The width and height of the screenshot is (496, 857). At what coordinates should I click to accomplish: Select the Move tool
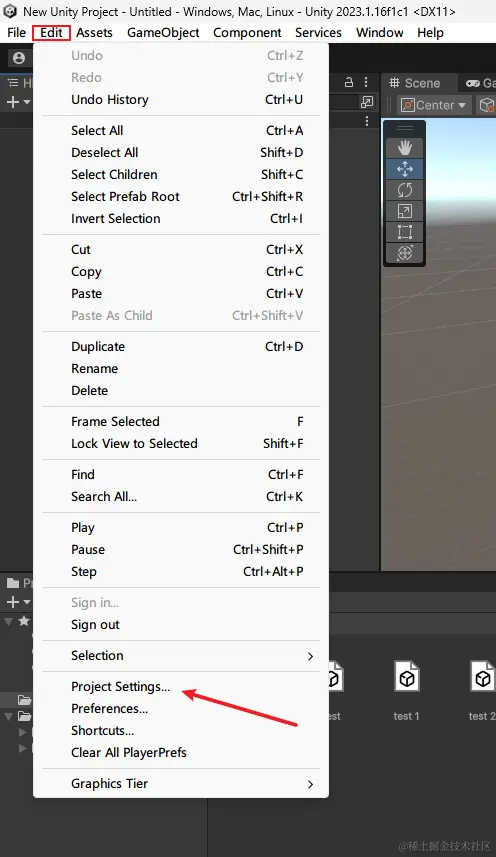click(x=404, y=169)
